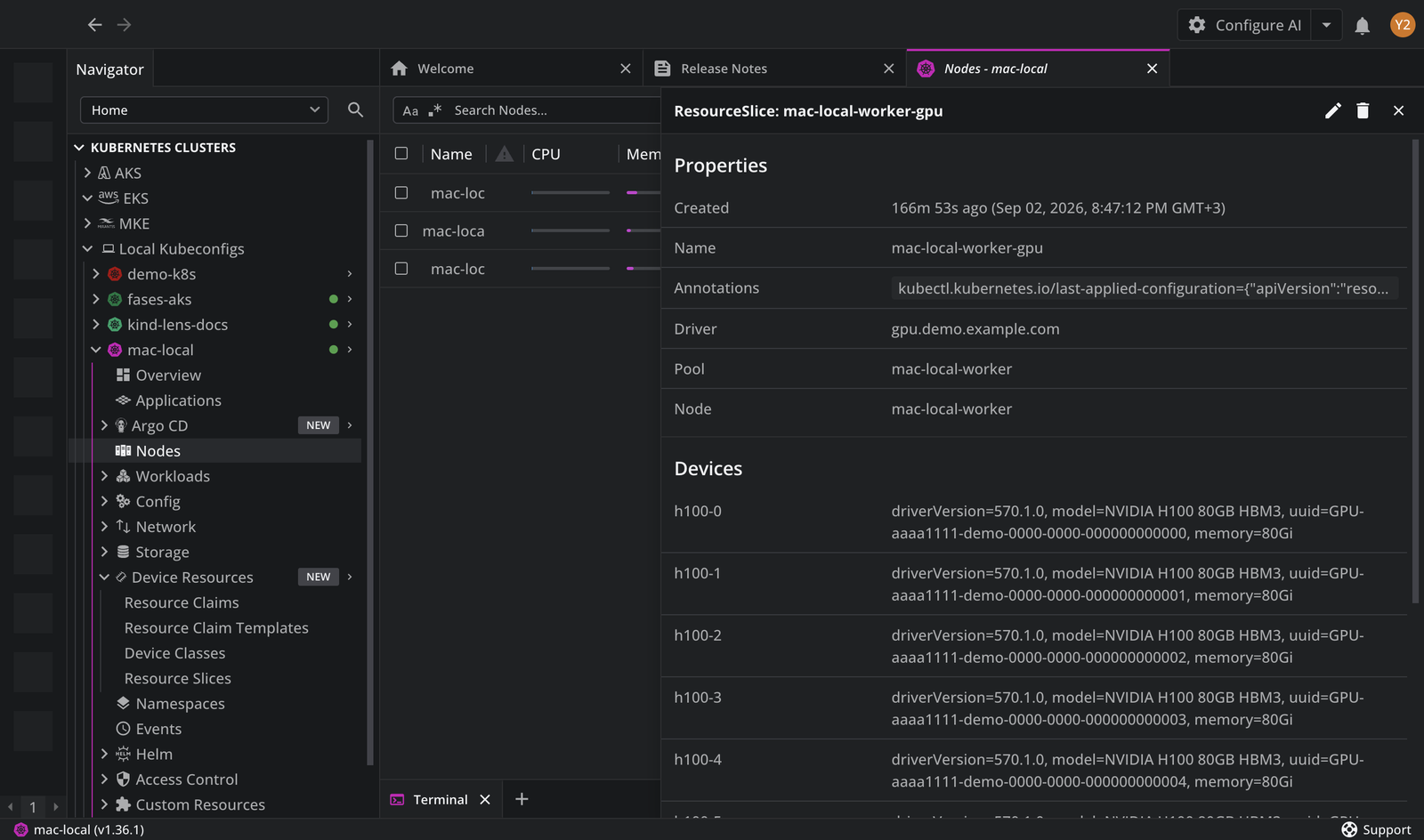Click the Support lifebuoy icon
Image resolution: width=1424 pixels, height=840 pixels.
tap(1349, 829)
